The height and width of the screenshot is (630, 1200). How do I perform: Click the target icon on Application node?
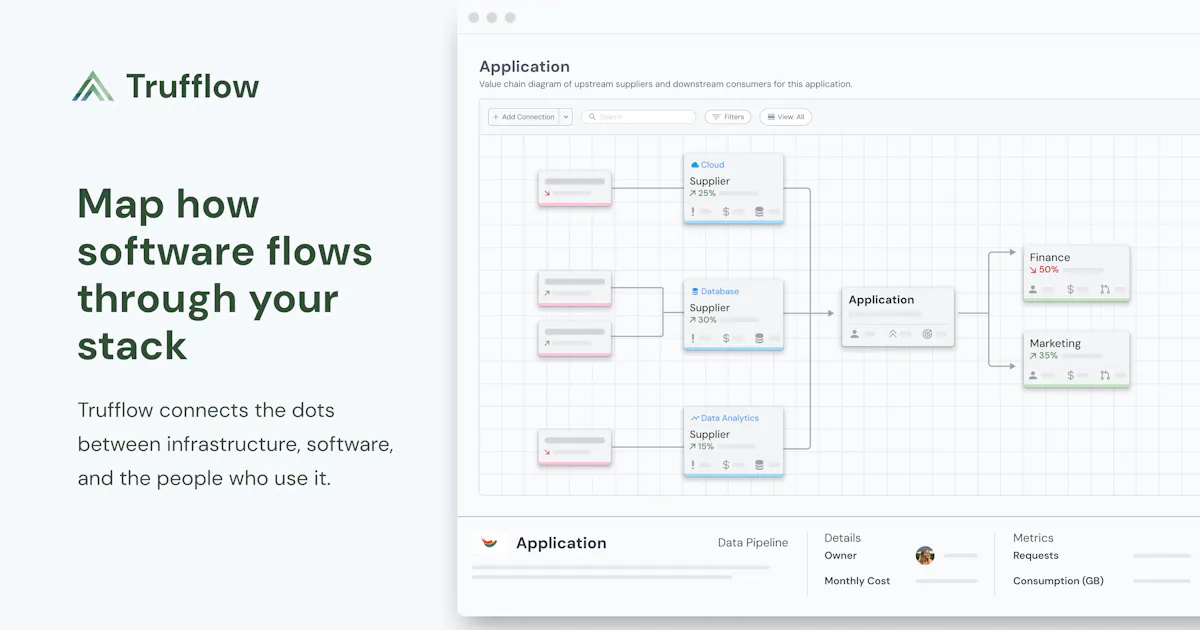[x=927, y=334]
